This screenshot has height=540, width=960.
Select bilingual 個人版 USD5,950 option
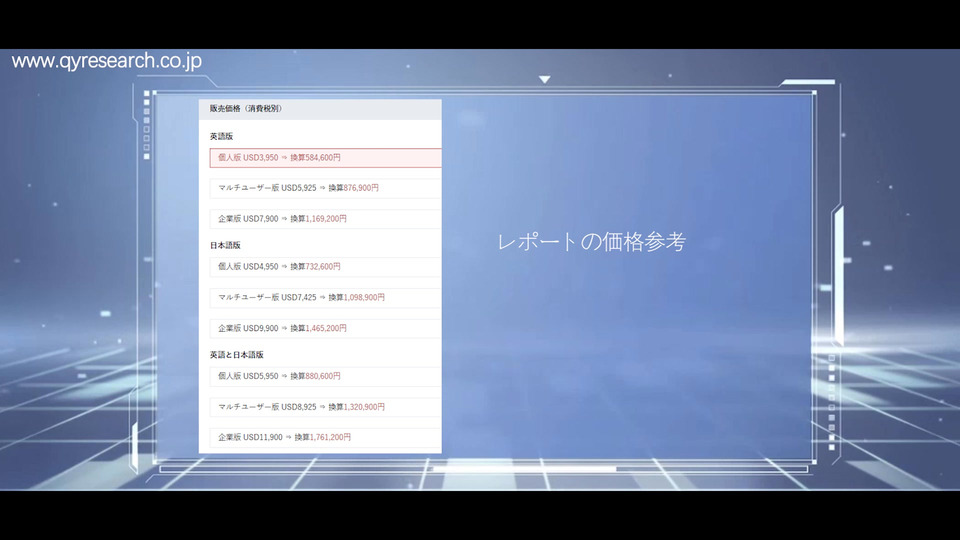coord(326,376)
